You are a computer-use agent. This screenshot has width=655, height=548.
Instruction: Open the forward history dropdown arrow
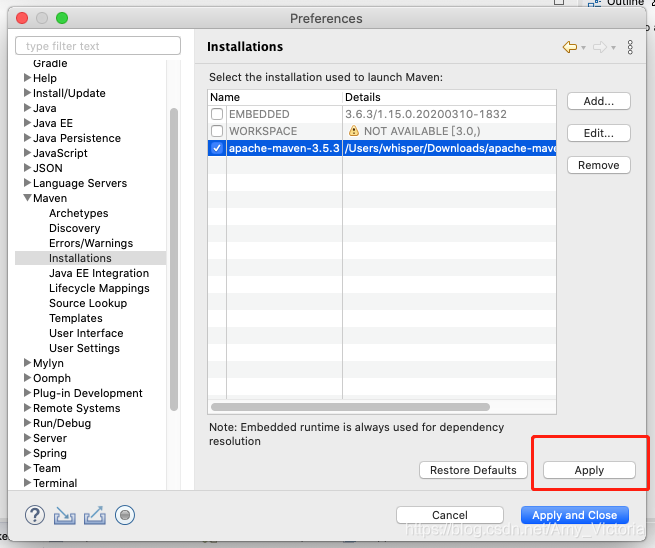[x=613, y=48]
